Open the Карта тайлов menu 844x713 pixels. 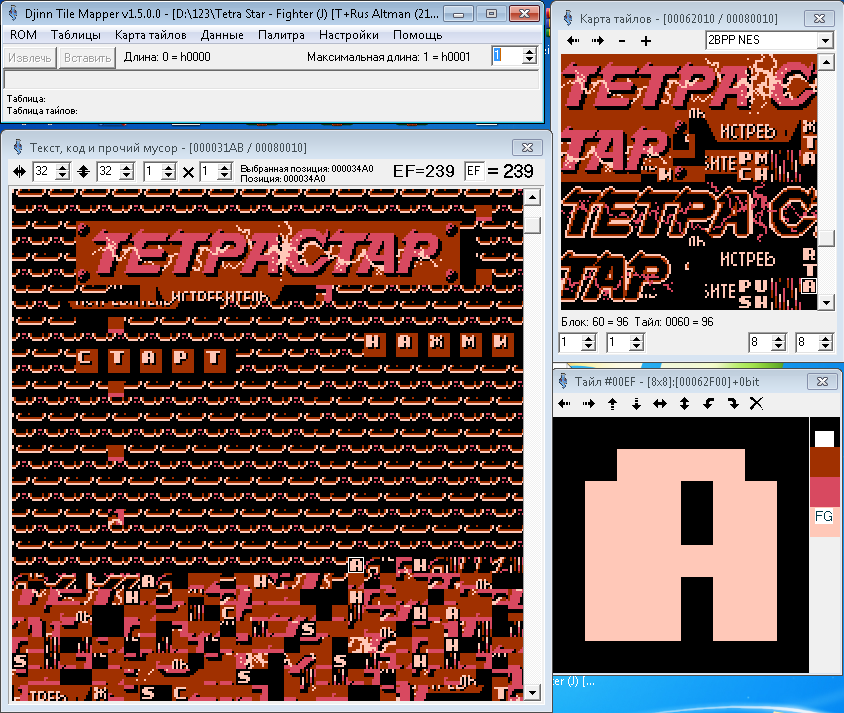(x=150, y=35)
